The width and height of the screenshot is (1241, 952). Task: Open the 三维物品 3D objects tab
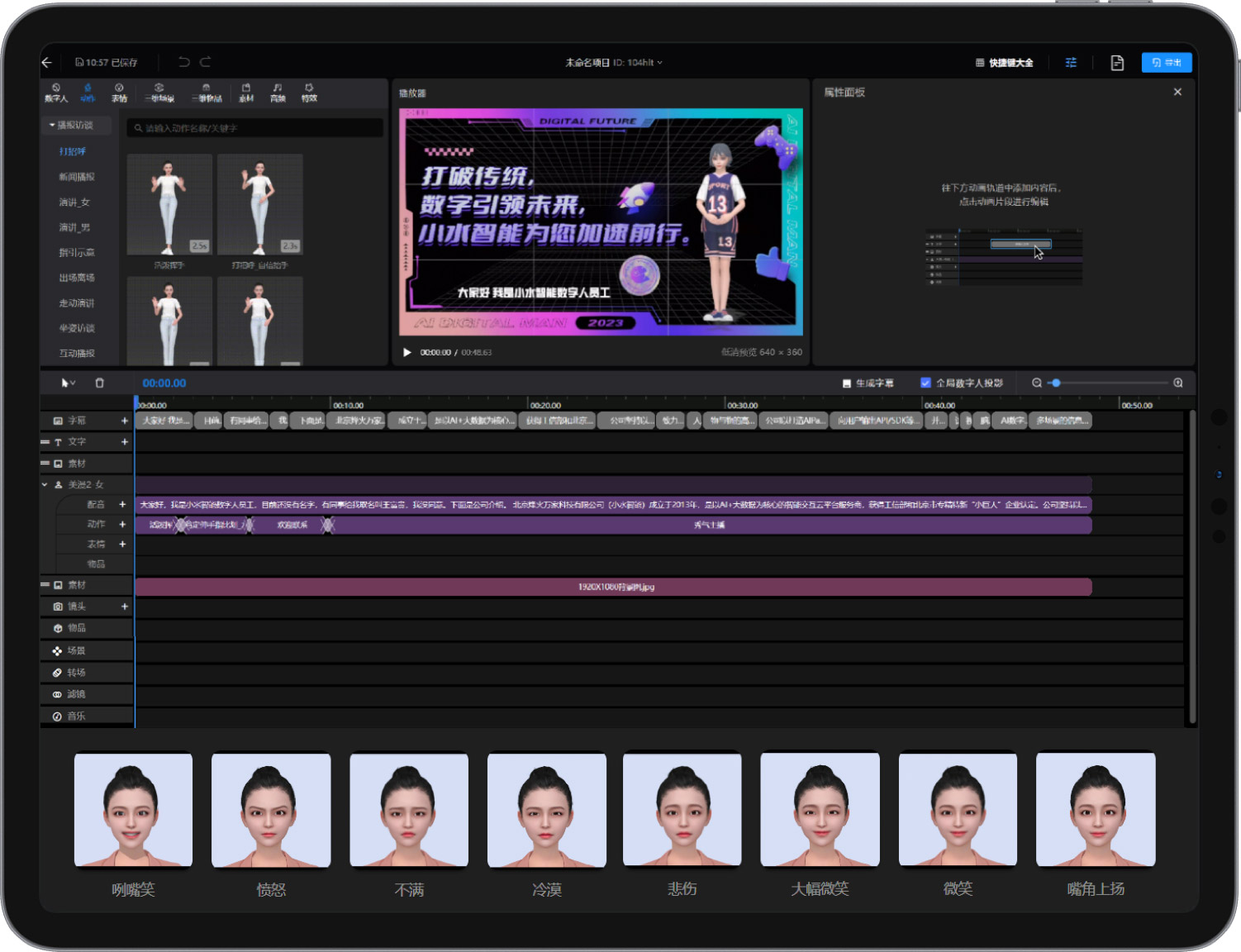click(207, 93)
